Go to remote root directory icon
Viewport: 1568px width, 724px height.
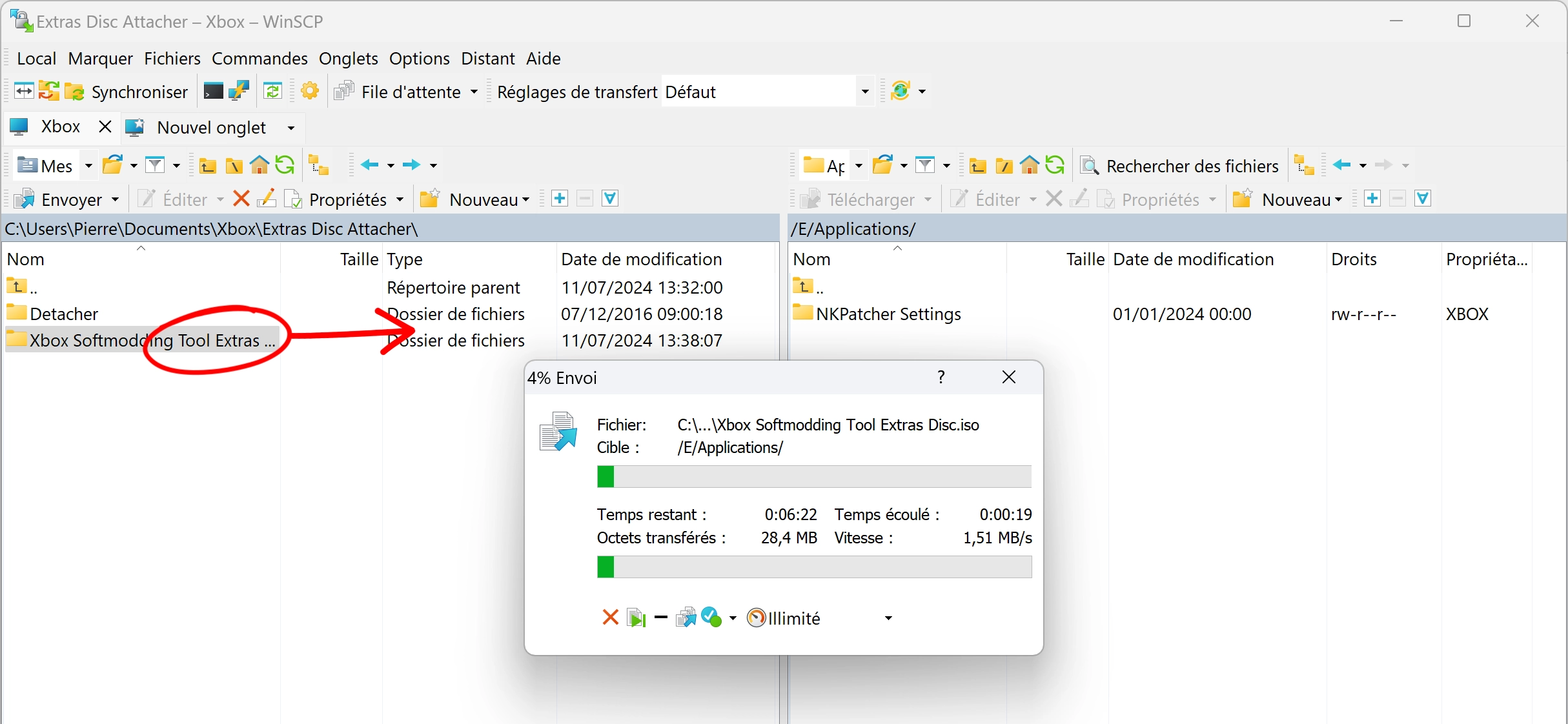[1004, 166]
